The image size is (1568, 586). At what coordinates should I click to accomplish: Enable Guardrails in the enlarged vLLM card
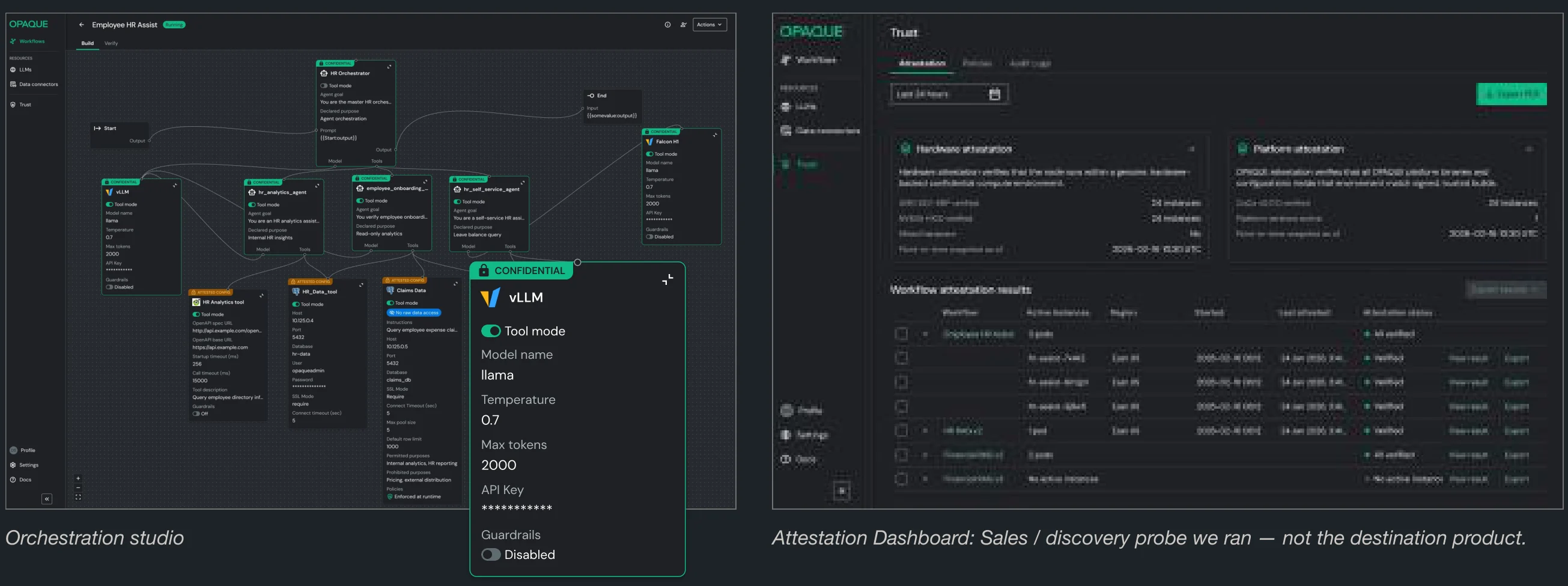coord(491,554)
